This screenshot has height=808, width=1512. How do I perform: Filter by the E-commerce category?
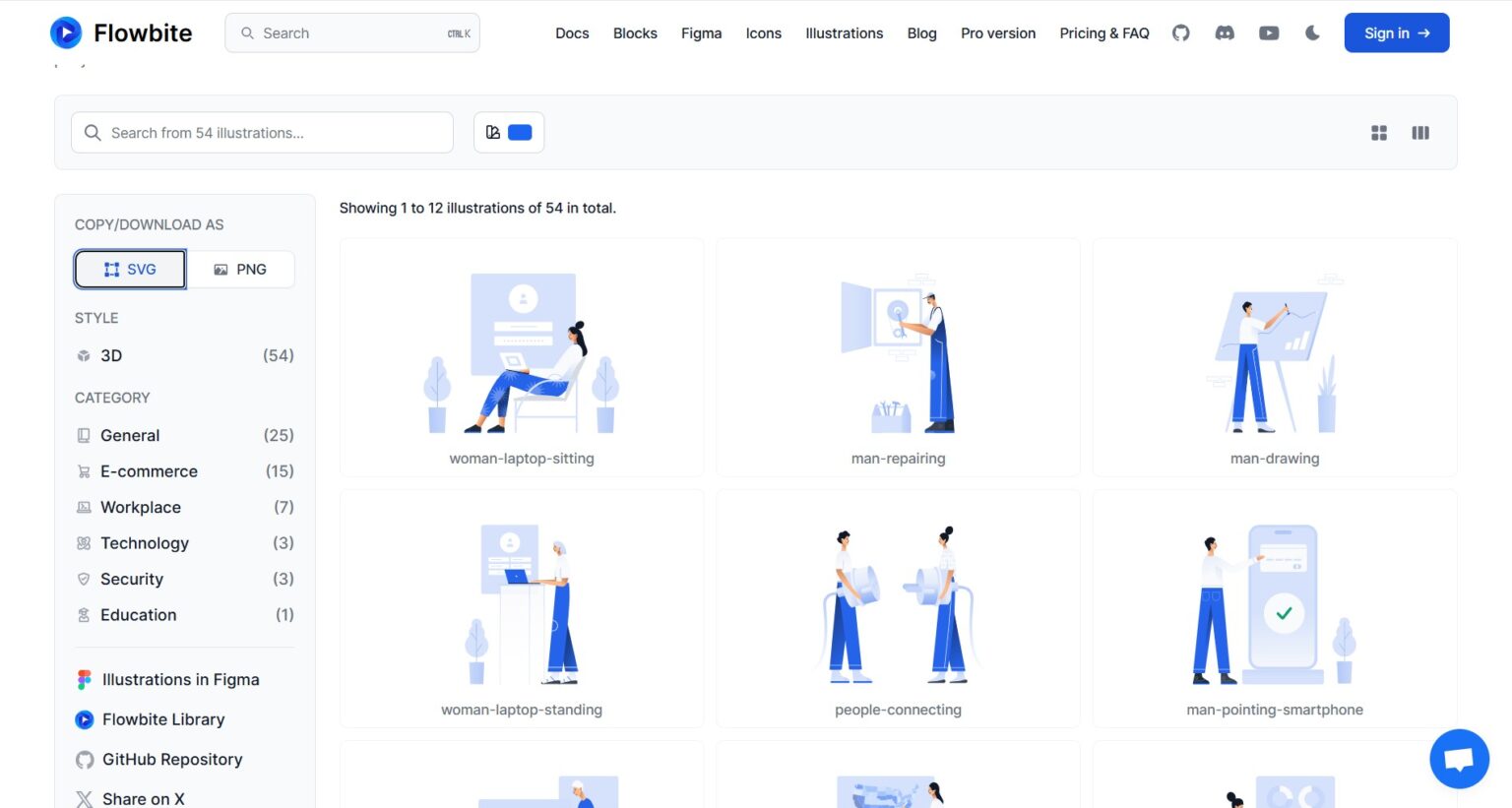coord(149,470)
